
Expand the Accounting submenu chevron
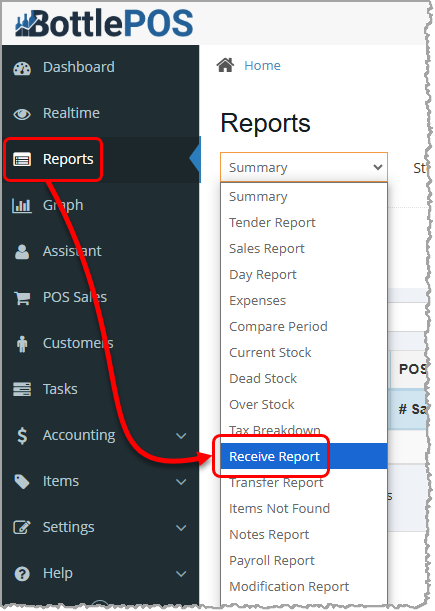[181, 436]
